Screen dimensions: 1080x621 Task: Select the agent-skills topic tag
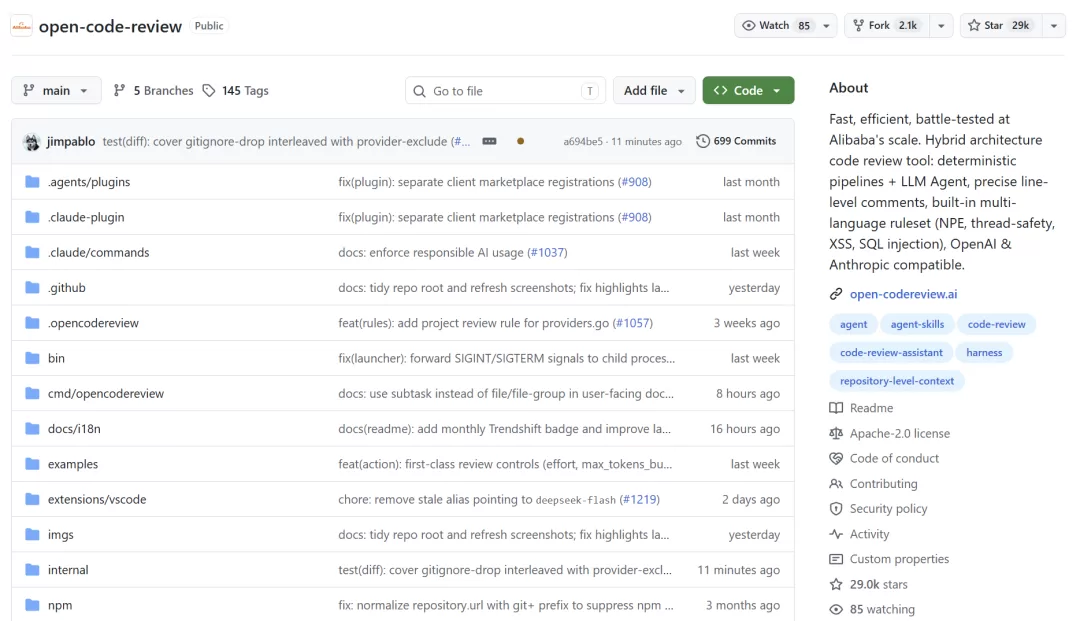click(917, 324)
